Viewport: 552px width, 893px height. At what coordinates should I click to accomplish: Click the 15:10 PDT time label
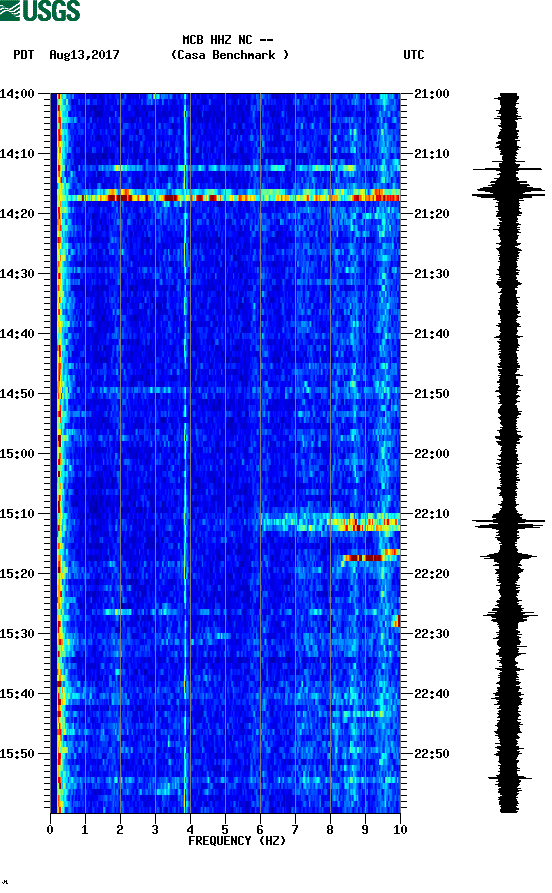tap(17, 514)
